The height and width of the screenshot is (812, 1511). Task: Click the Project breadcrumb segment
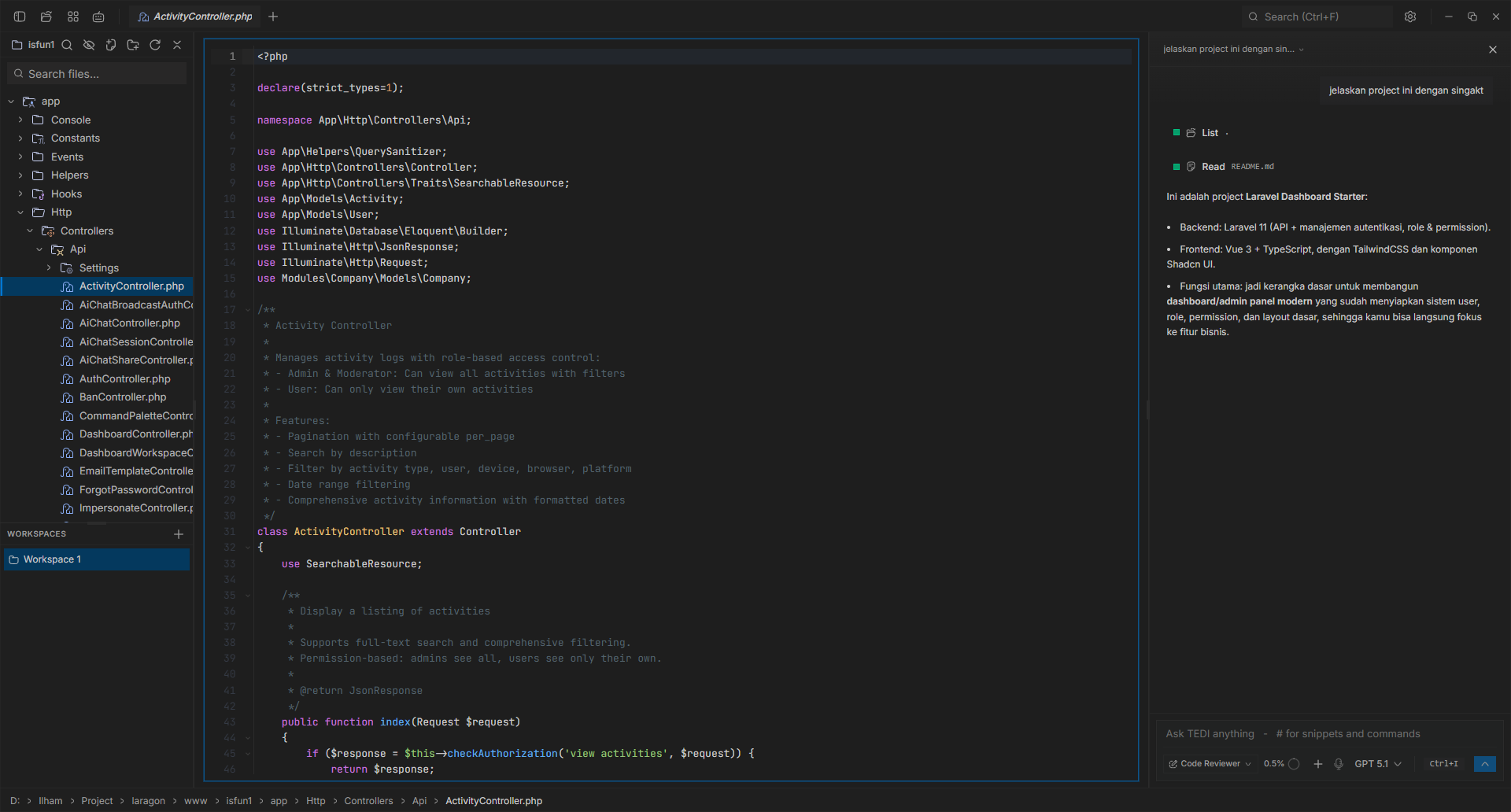coord(97,801)
